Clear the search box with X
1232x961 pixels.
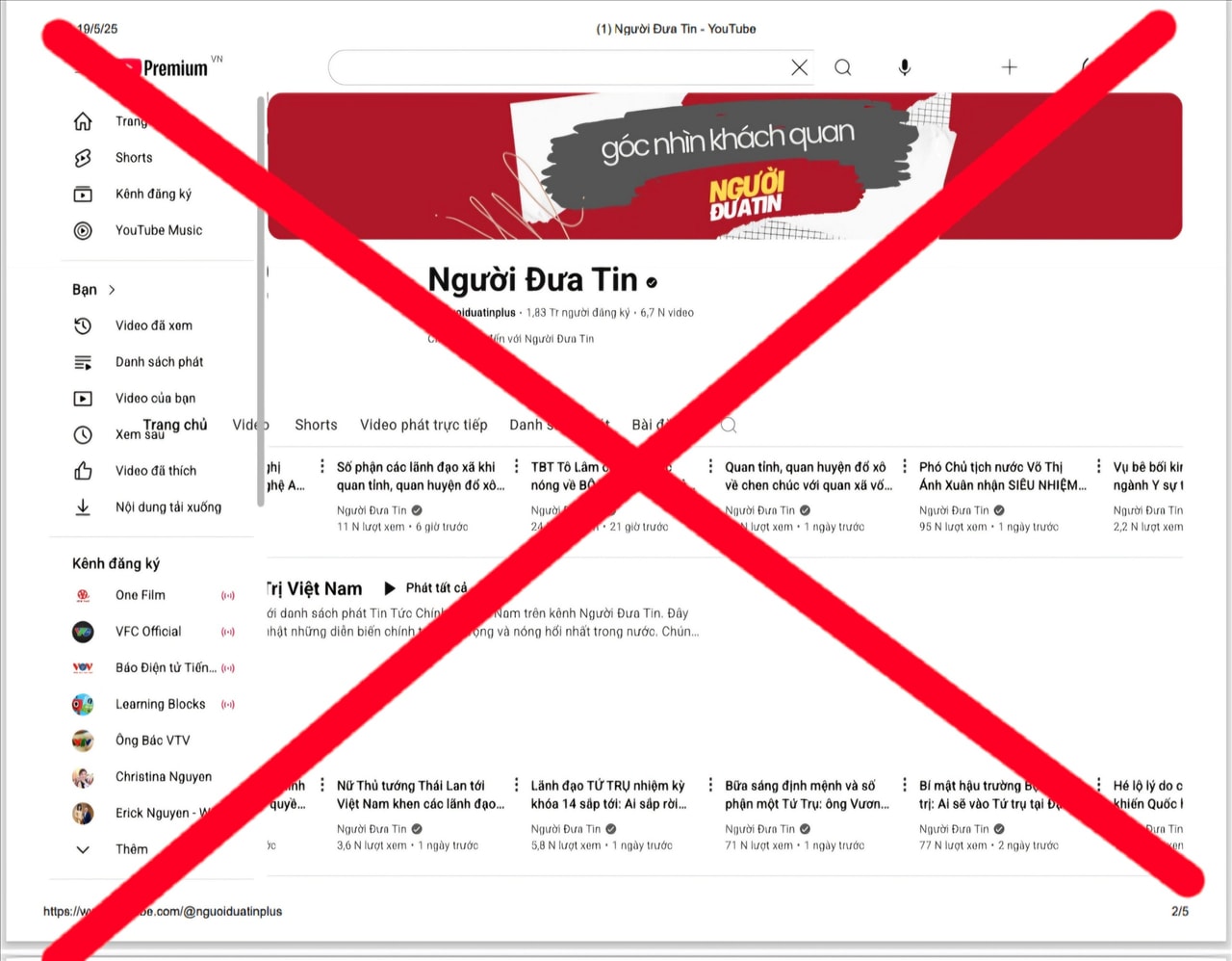point(799,67)
